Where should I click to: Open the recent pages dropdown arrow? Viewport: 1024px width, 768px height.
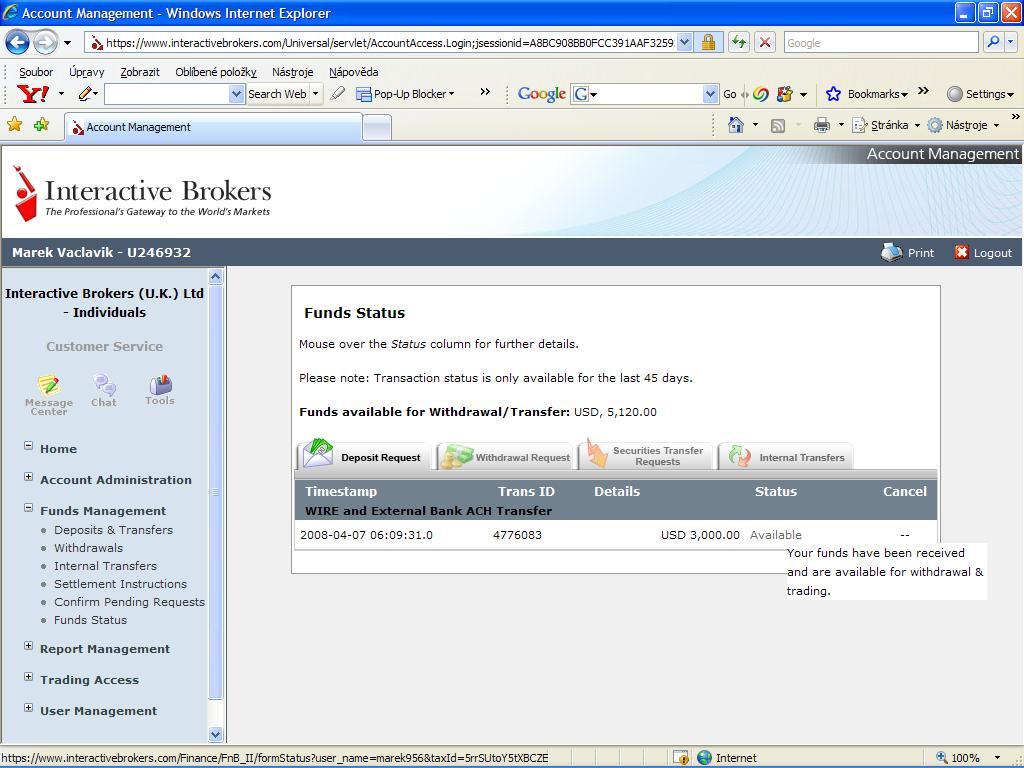(x=67, y=43)
